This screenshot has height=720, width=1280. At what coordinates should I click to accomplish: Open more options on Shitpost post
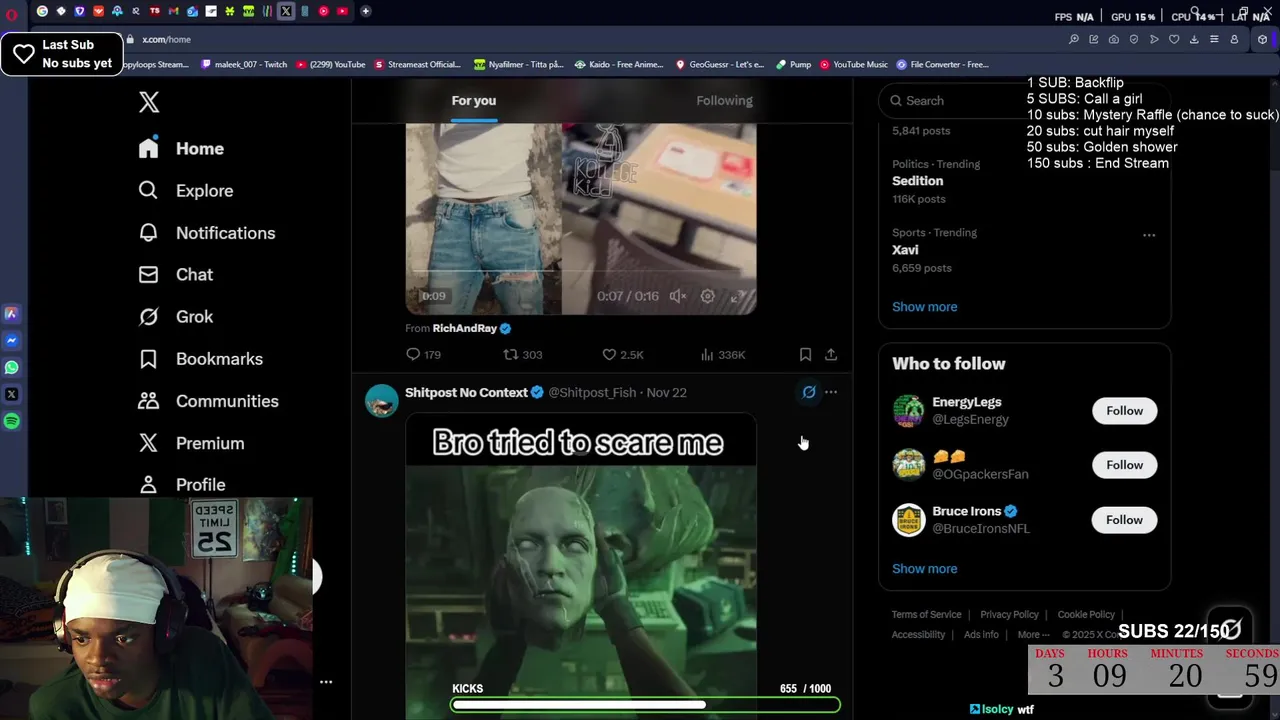coord(831,392)
